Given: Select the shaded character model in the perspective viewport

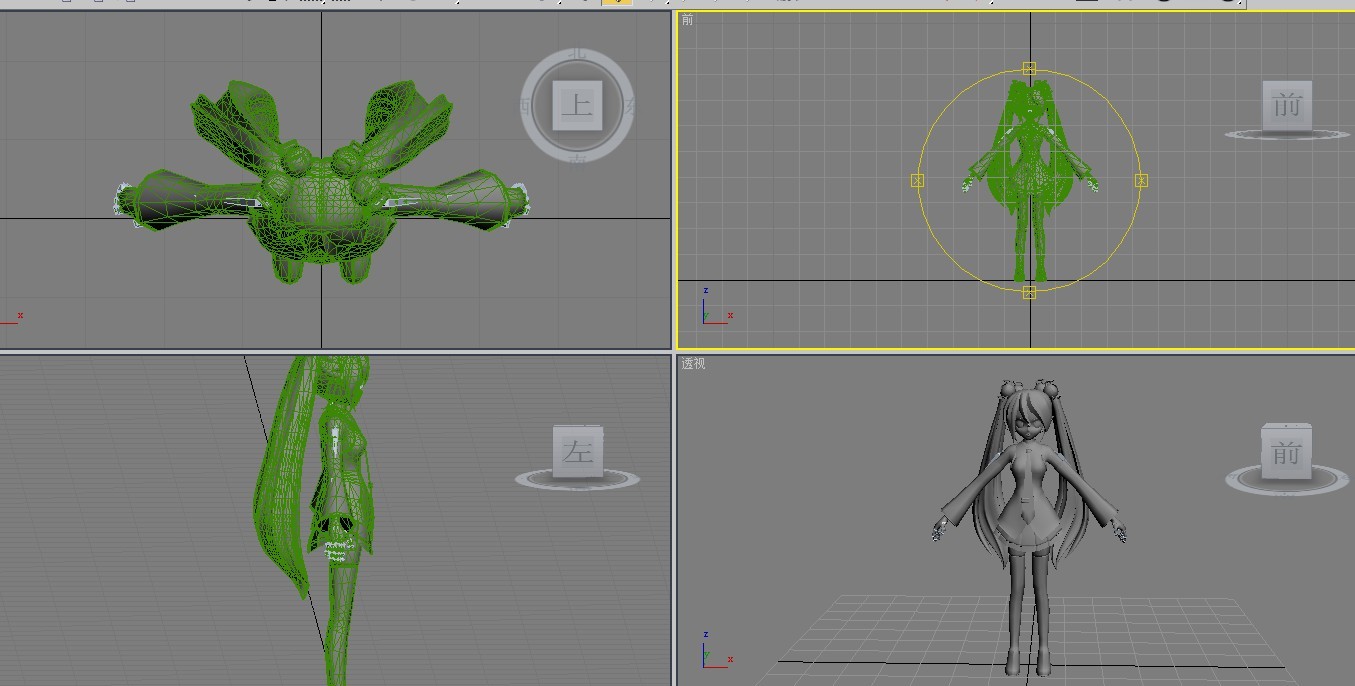Looking at the screenshot, I should pos(1029,526).
